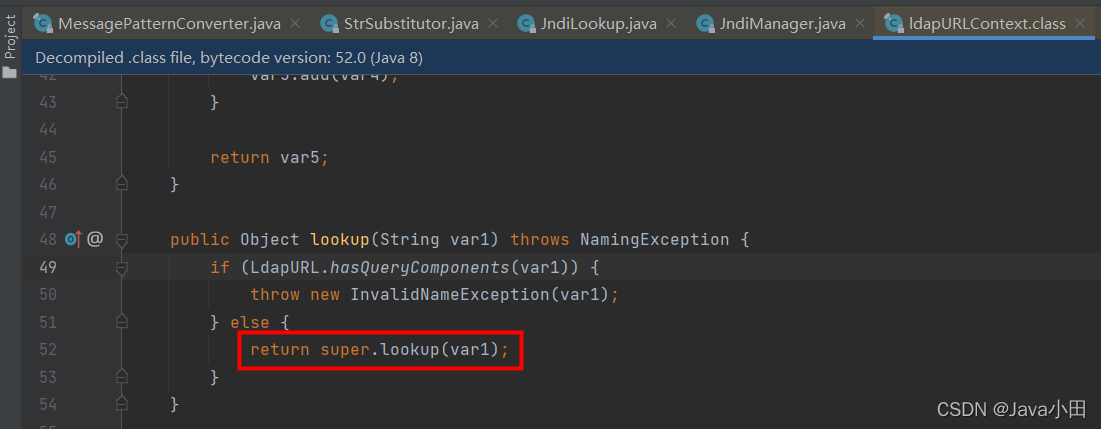
Task: Click super.lookup(var1) in the return statement
Action: (409, 350)
